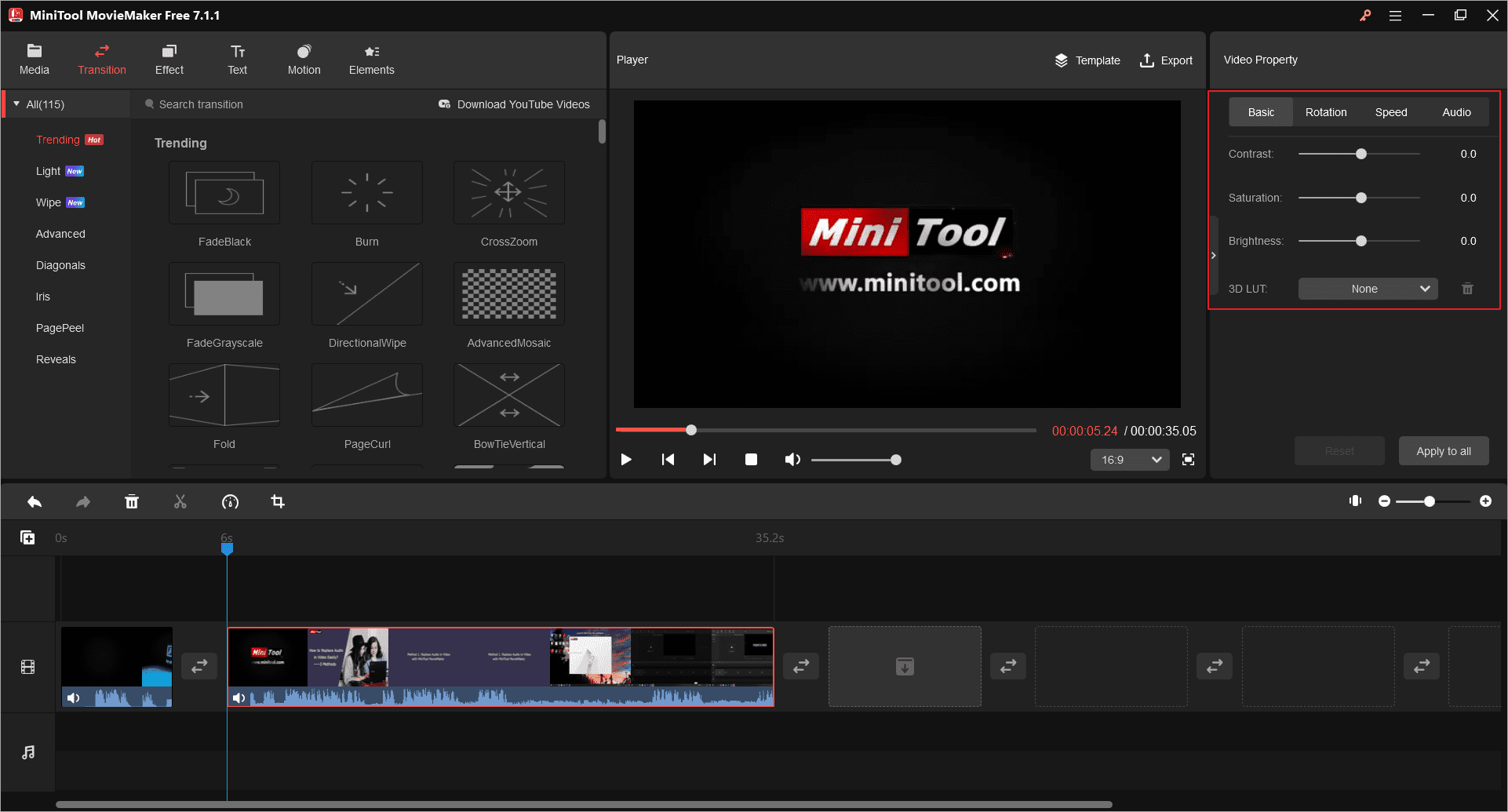Select the Audio property tab
Screen dimensions: 1508x812
tap(1456, 112)
